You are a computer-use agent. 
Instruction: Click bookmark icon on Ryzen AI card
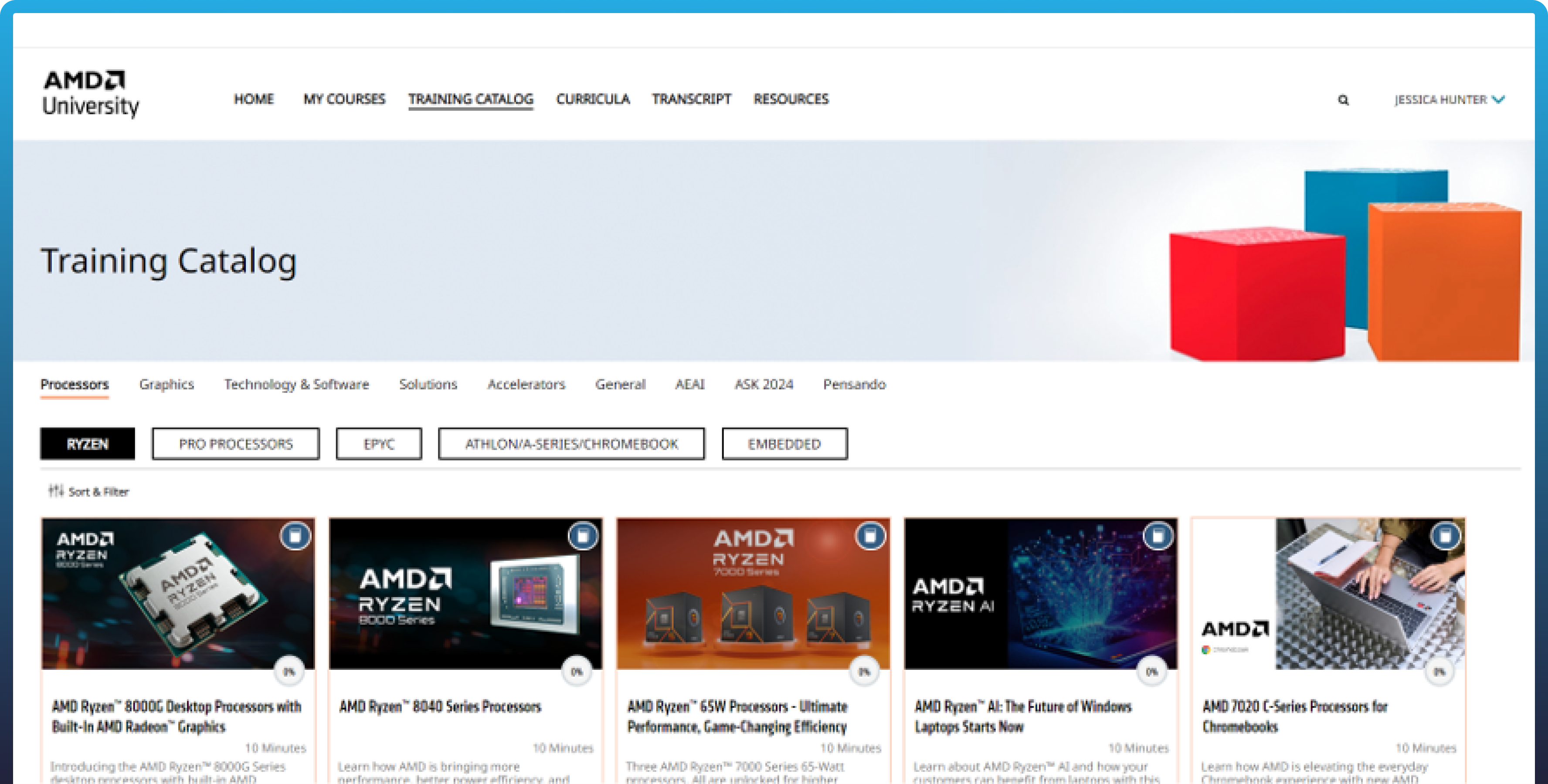(x=1158, y=536)
